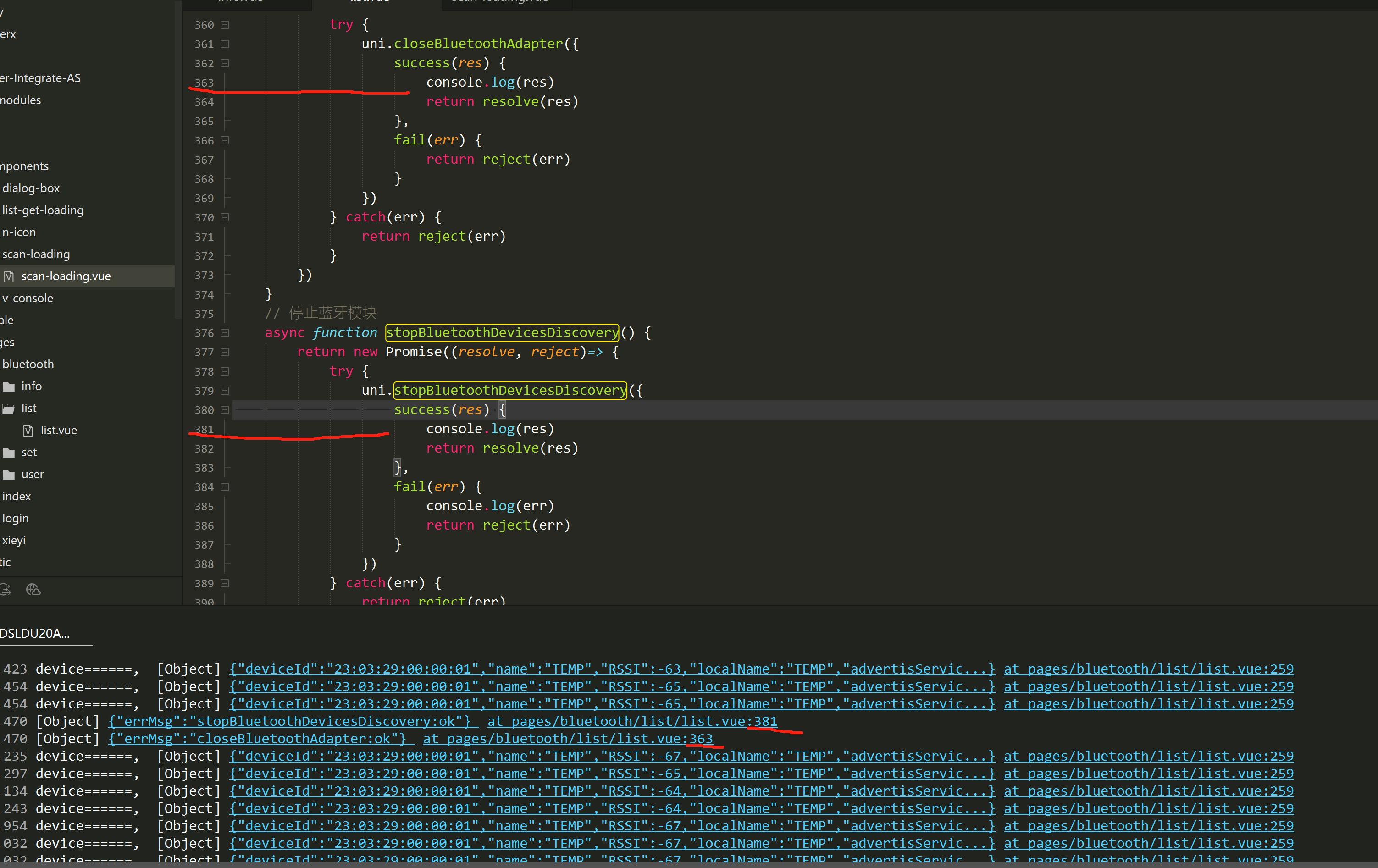1378x868 pixels.
Task: Expand the bluetooth folder in sidebar
Action: coord(28,363)
